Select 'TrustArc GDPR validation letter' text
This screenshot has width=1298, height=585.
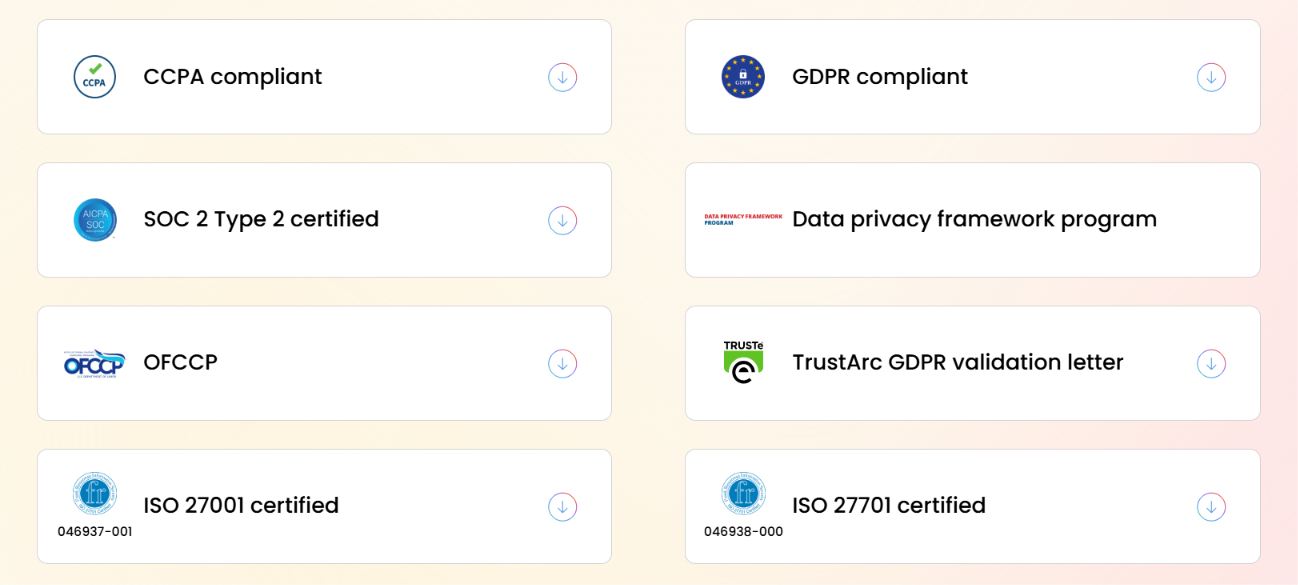[958, 362]
